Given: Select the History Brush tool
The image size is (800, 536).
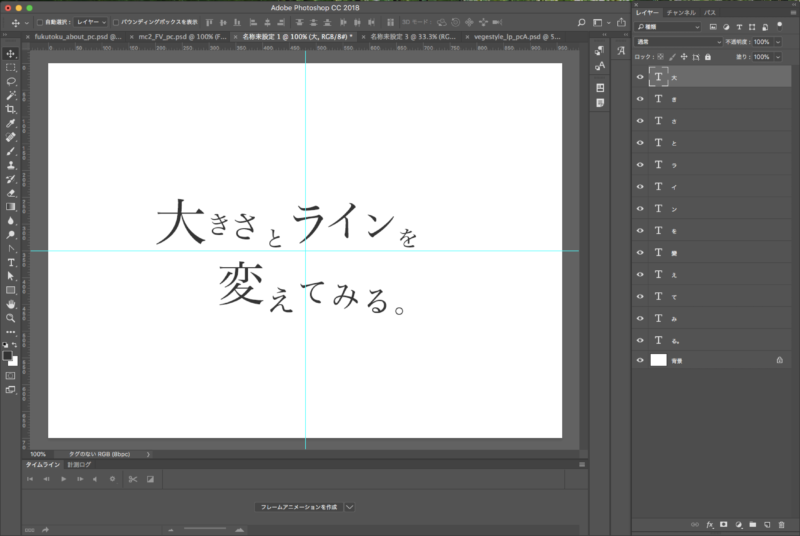Looking at the screenshot, I should (11, 179).
